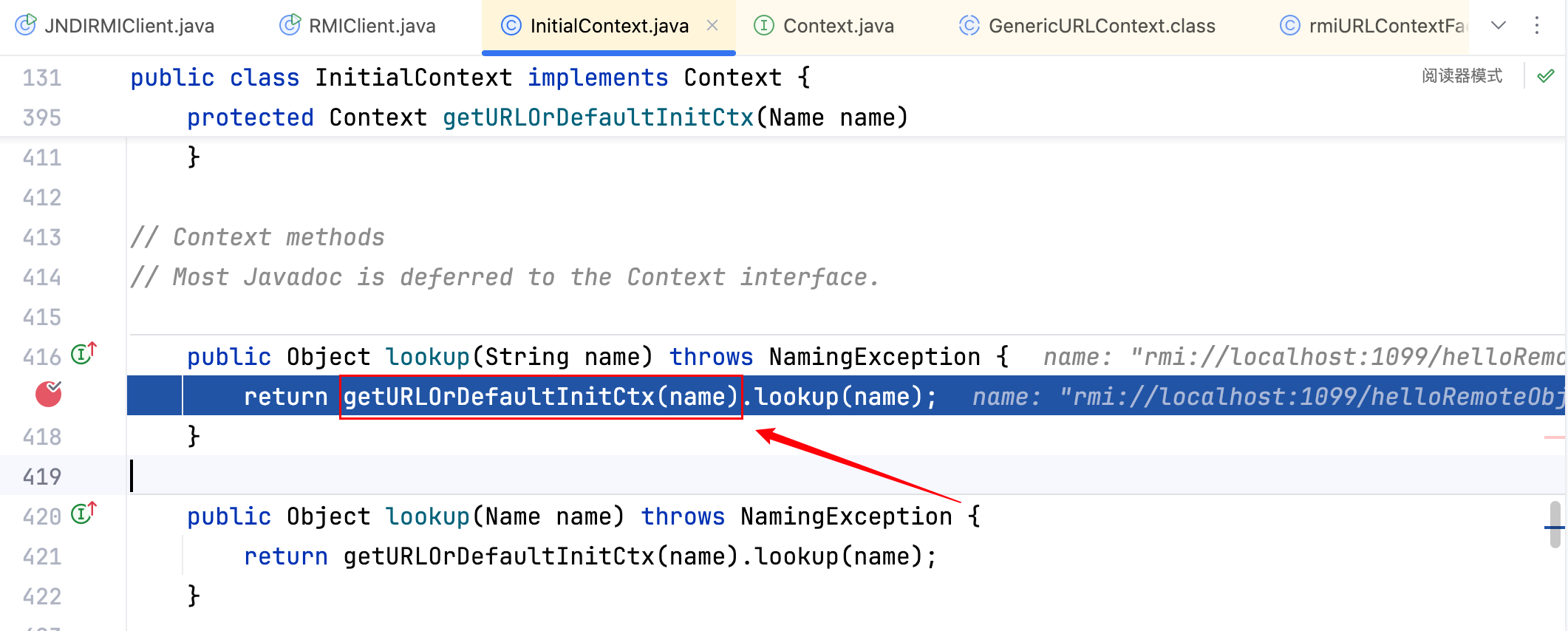Open the rmiURLContextFactory tab

point(1373,26)
